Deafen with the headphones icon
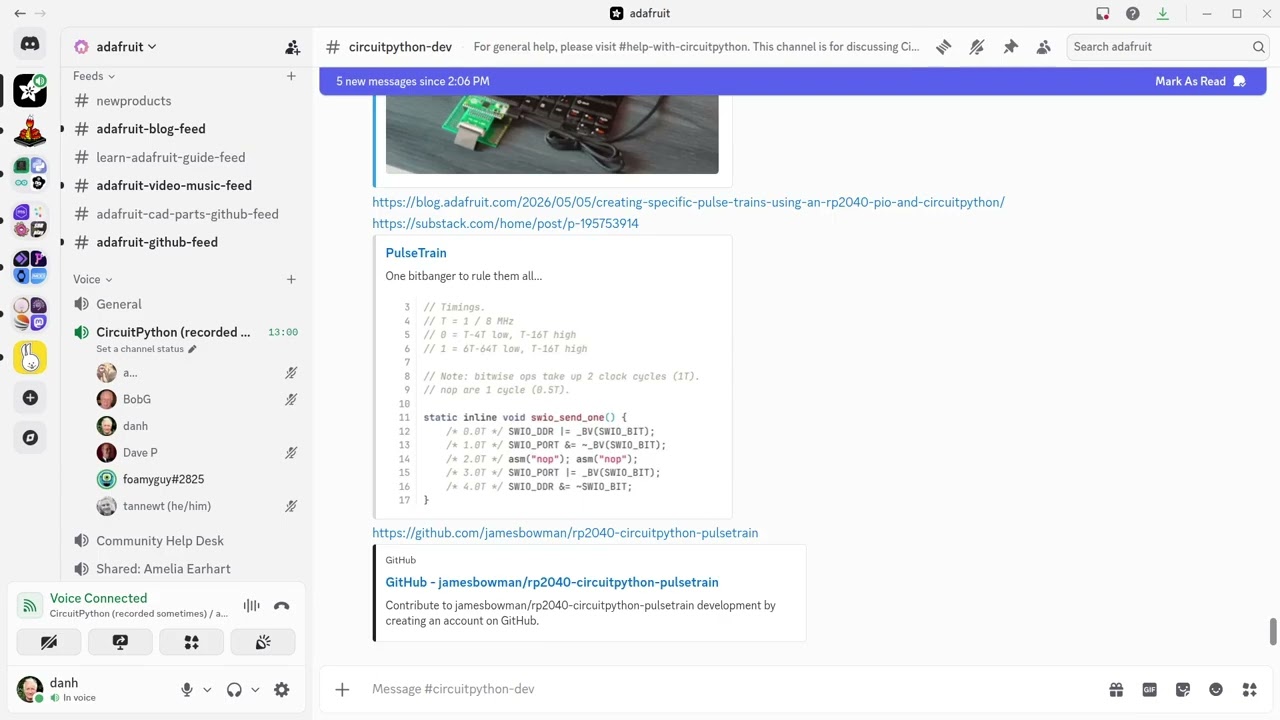This screenshot has width=1280, height=720. point(234,689)
